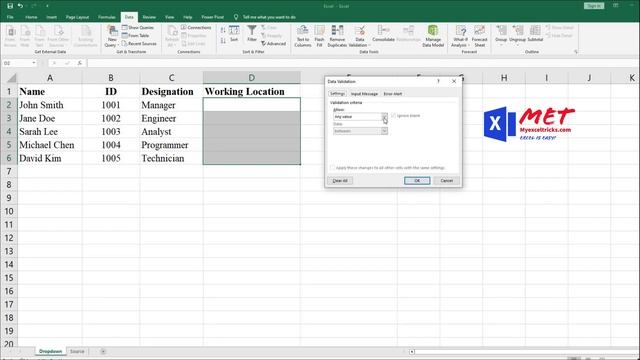
Task: Select the Settings dialog tab
Action: pos(338,94)
